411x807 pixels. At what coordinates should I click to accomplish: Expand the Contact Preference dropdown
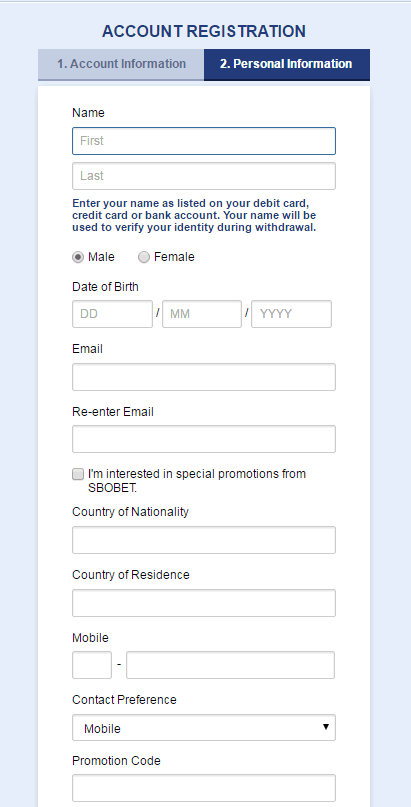pyautogui.click(x=204, y=727)
